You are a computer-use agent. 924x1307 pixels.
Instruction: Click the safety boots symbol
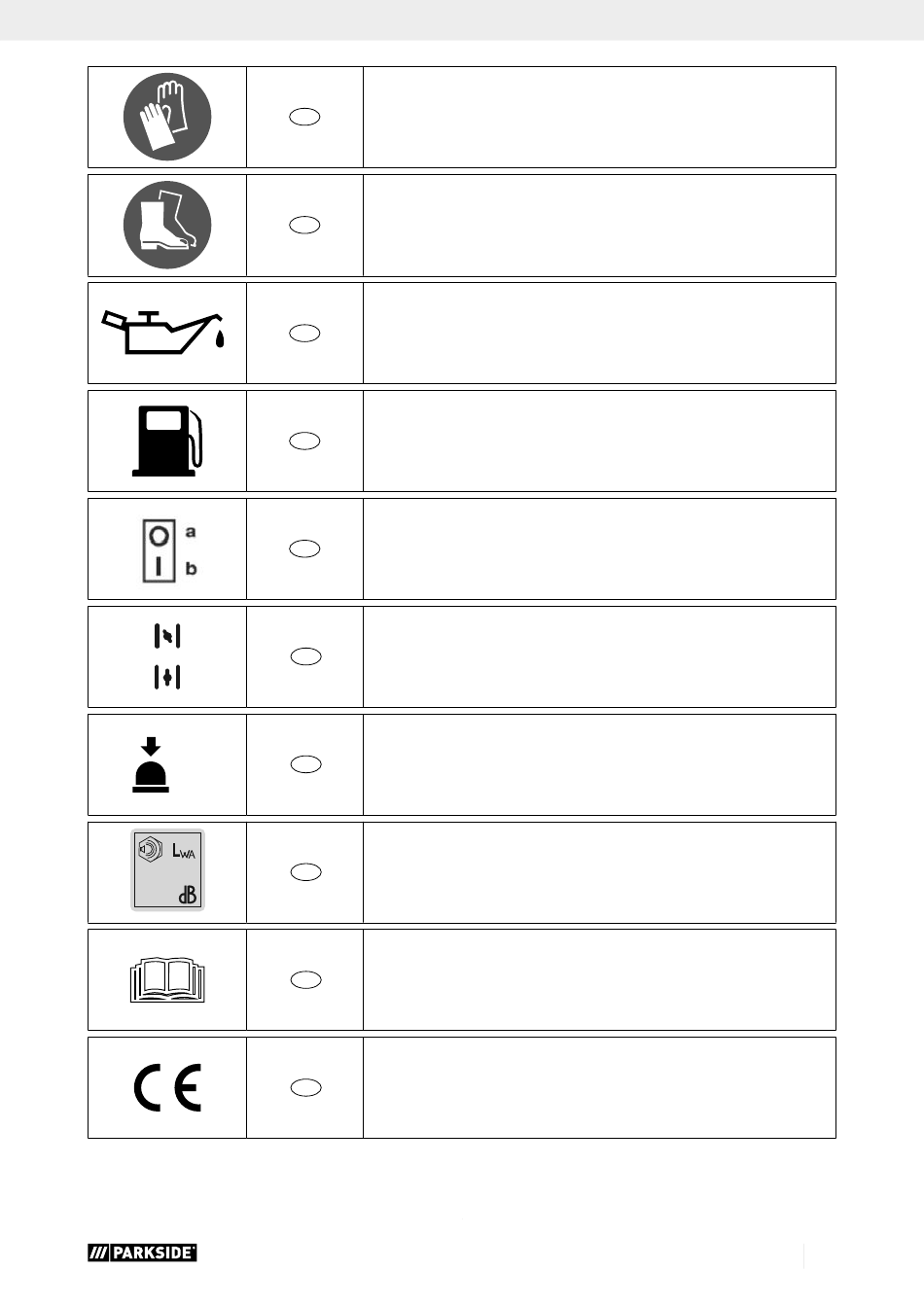pos(167,225)
